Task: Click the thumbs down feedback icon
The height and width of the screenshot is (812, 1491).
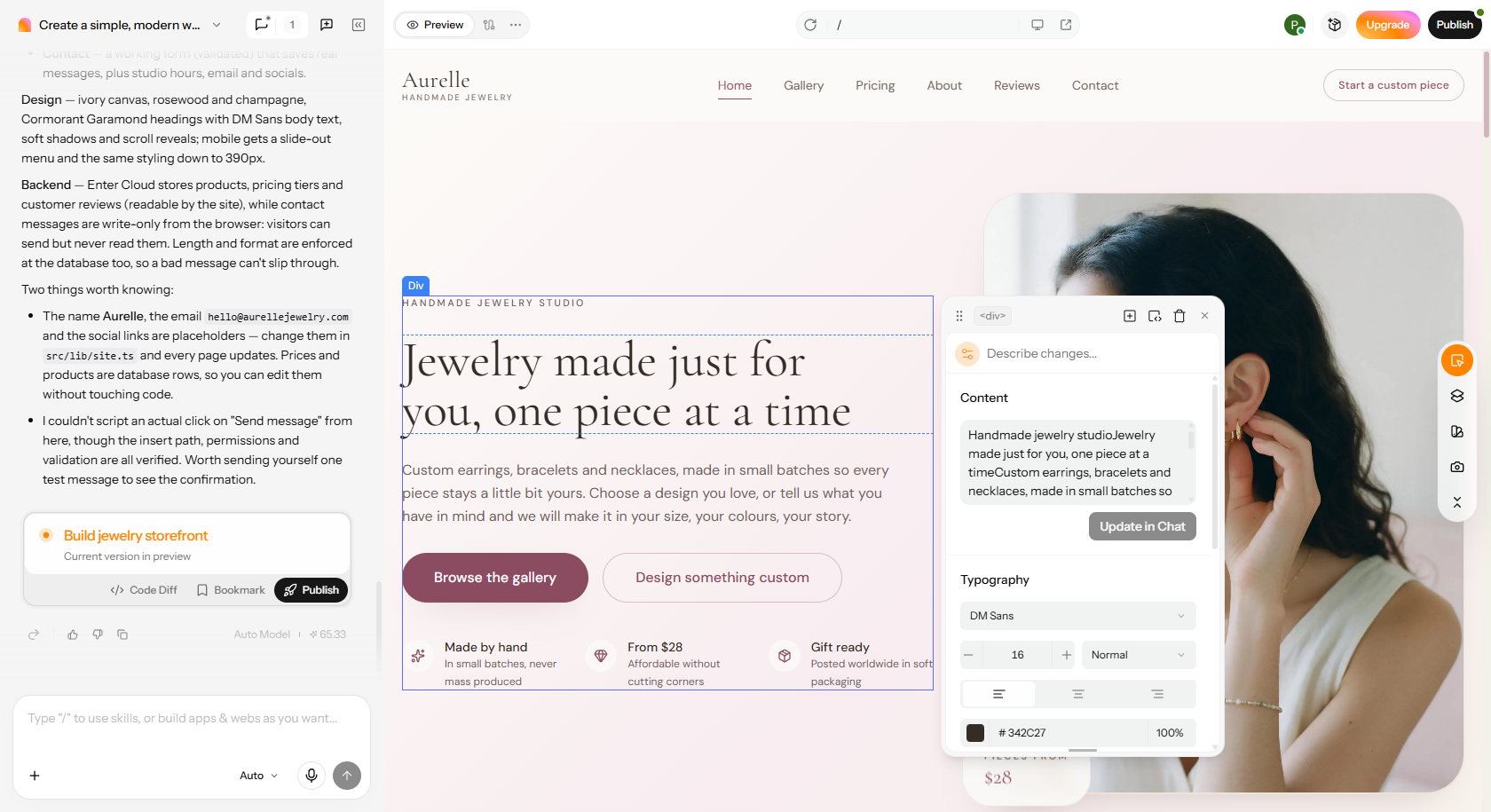Action: pyautogui.click(x=98, y=635)
